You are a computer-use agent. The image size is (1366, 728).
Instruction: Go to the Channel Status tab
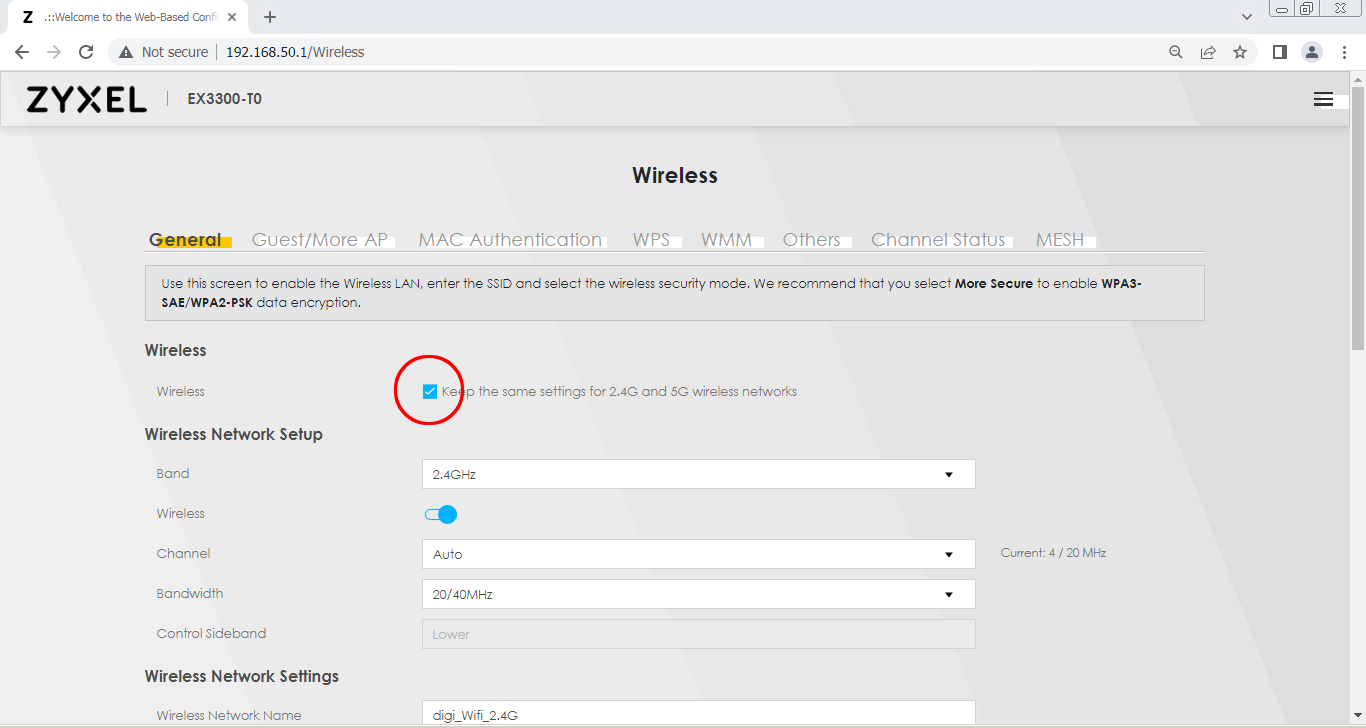(x=938, y=240)
